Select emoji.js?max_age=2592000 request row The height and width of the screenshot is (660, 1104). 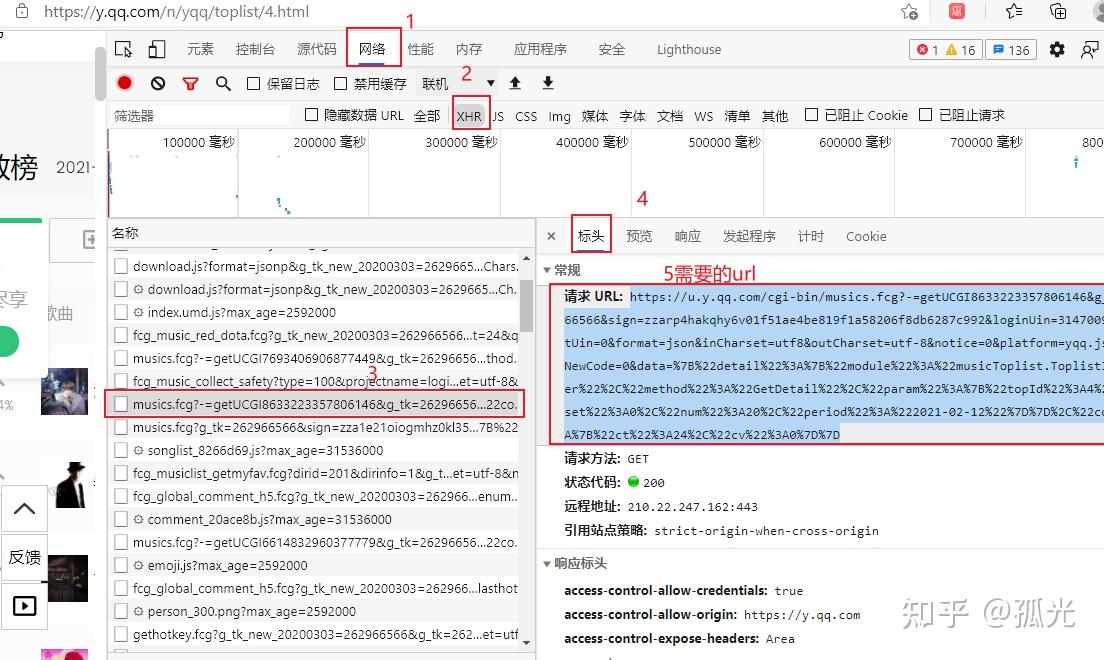tap(315, 565)
